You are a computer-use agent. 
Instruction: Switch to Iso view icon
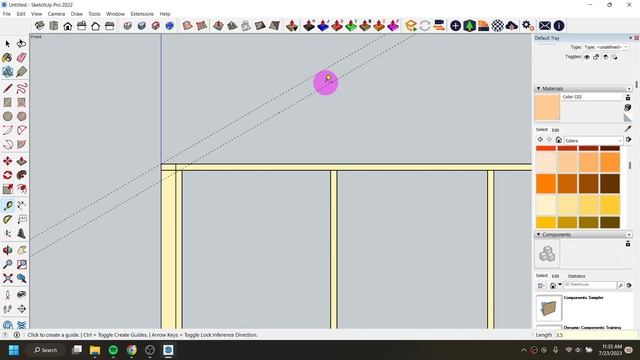[x=40, y=26]
